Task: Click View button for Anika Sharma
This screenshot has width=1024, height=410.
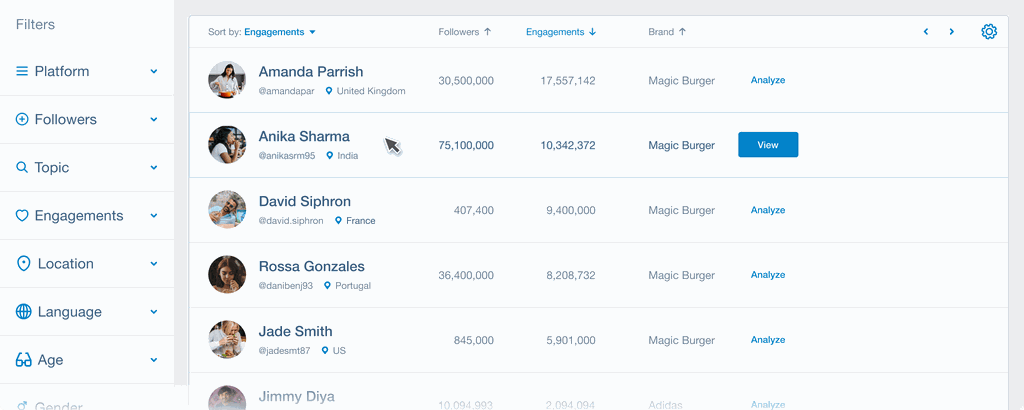Action: click(x=768, y=145)
